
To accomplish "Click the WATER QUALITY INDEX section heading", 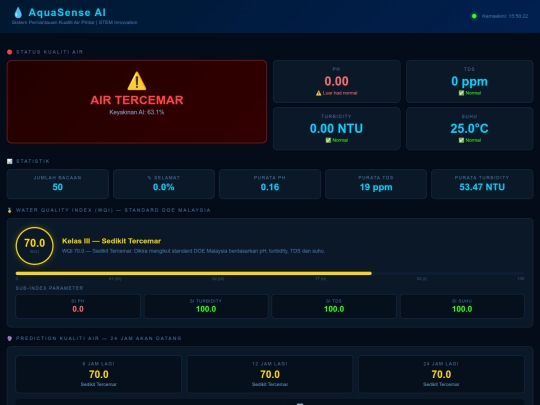I will (113, 210).
